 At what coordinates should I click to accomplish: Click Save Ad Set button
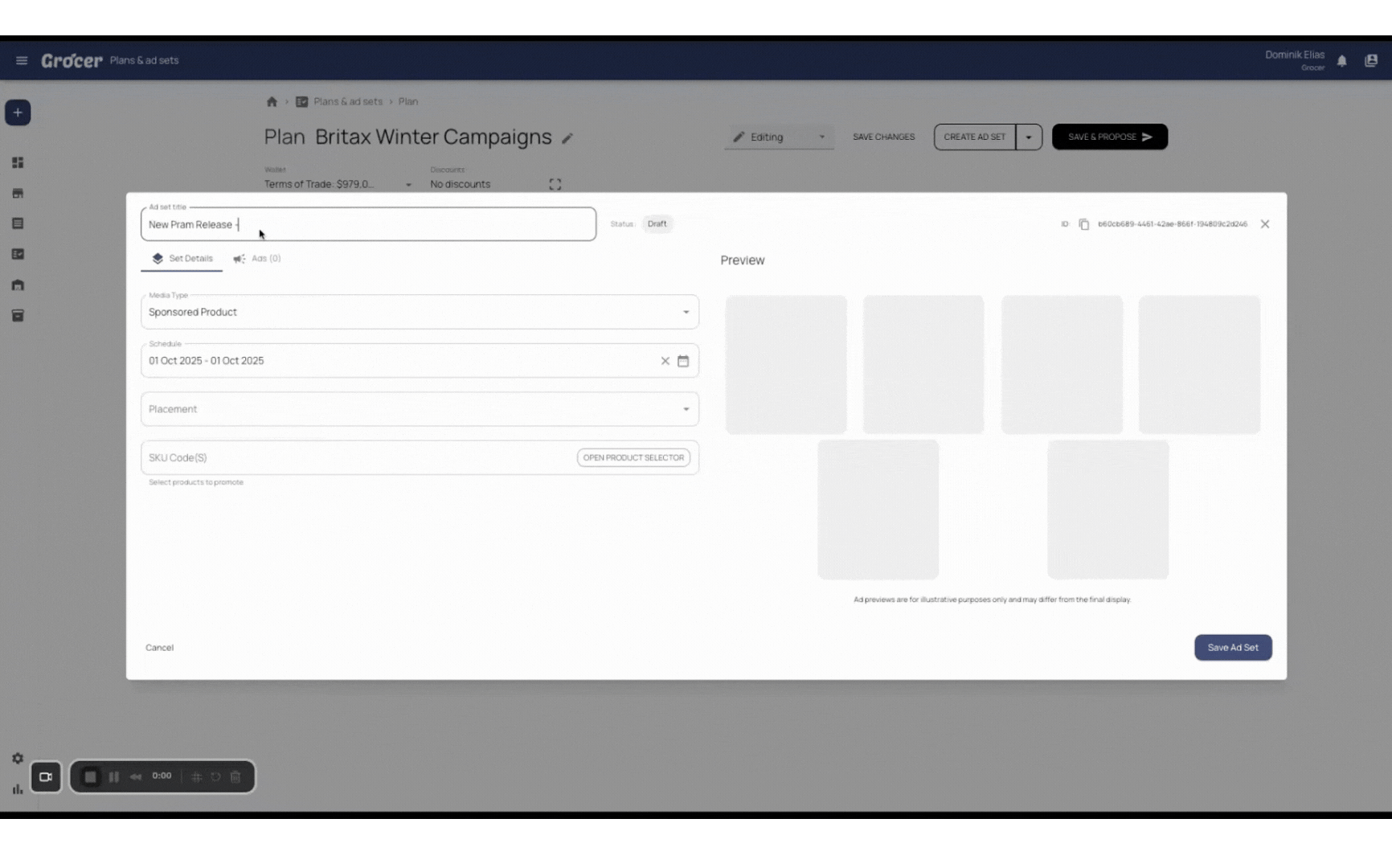(1233, 648)
